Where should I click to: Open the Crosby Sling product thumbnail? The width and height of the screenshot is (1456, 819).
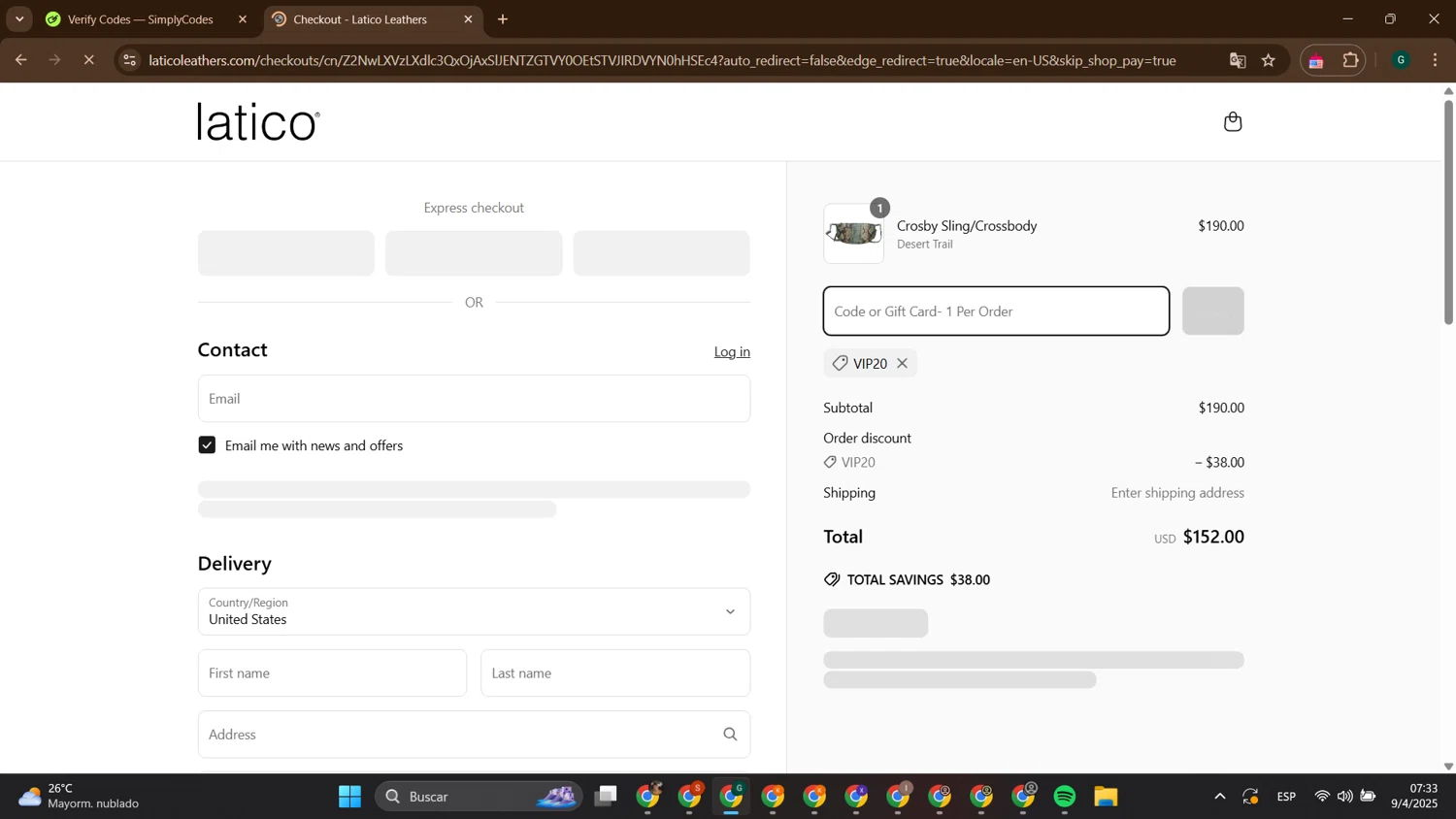853,234
